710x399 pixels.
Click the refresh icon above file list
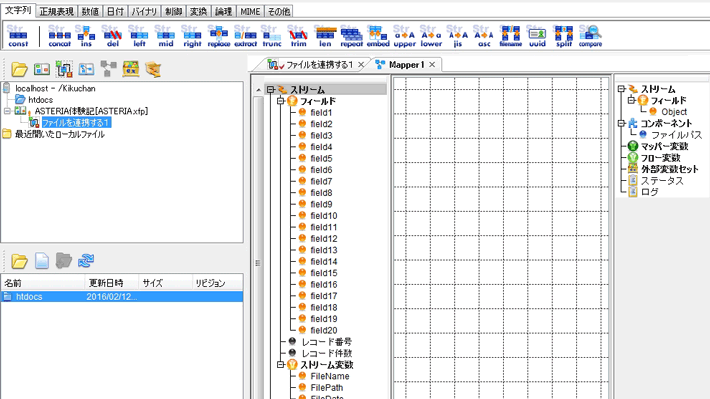tap(86, 261)
